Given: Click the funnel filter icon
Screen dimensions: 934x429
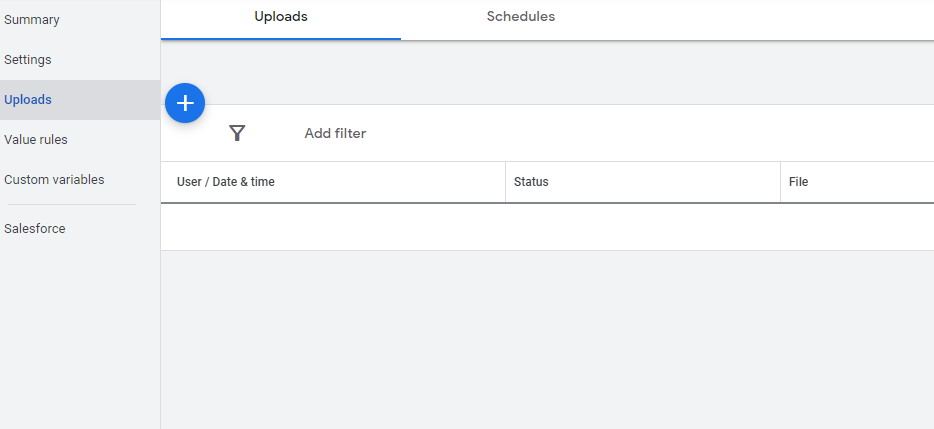Looking at the screenshot, I should pyautogui.click(x=237, y=133).
